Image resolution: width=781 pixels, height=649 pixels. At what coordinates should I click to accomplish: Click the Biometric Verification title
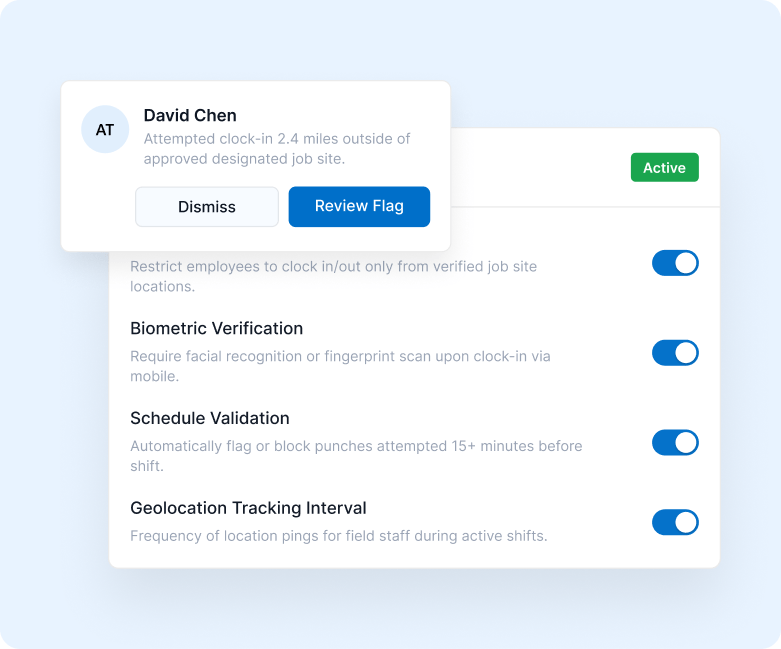pyautogui.click(x=216, y=328)
